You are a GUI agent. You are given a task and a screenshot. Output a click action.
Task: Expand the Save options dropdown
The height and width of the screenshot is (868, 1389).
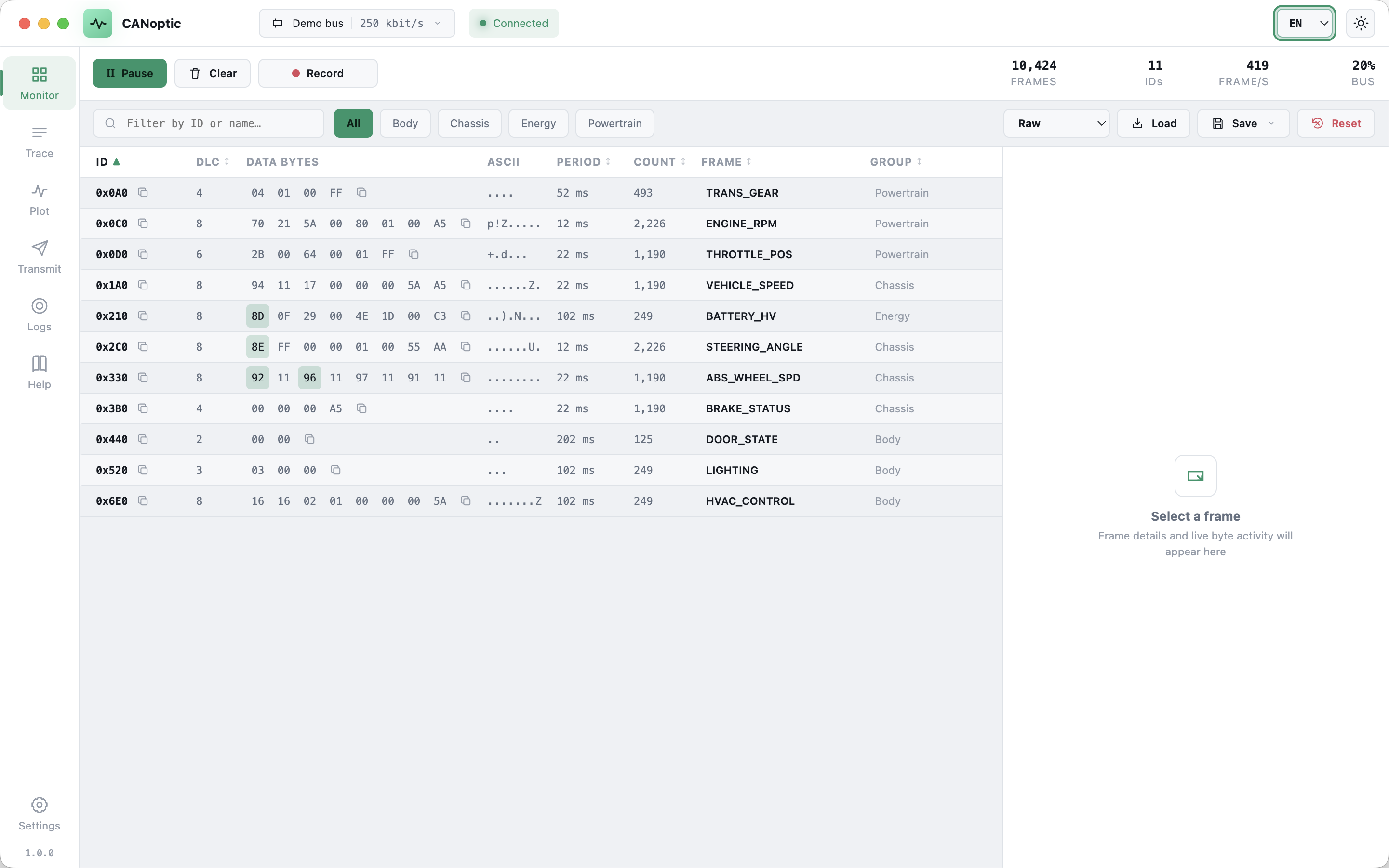[x=1271, y=123]
